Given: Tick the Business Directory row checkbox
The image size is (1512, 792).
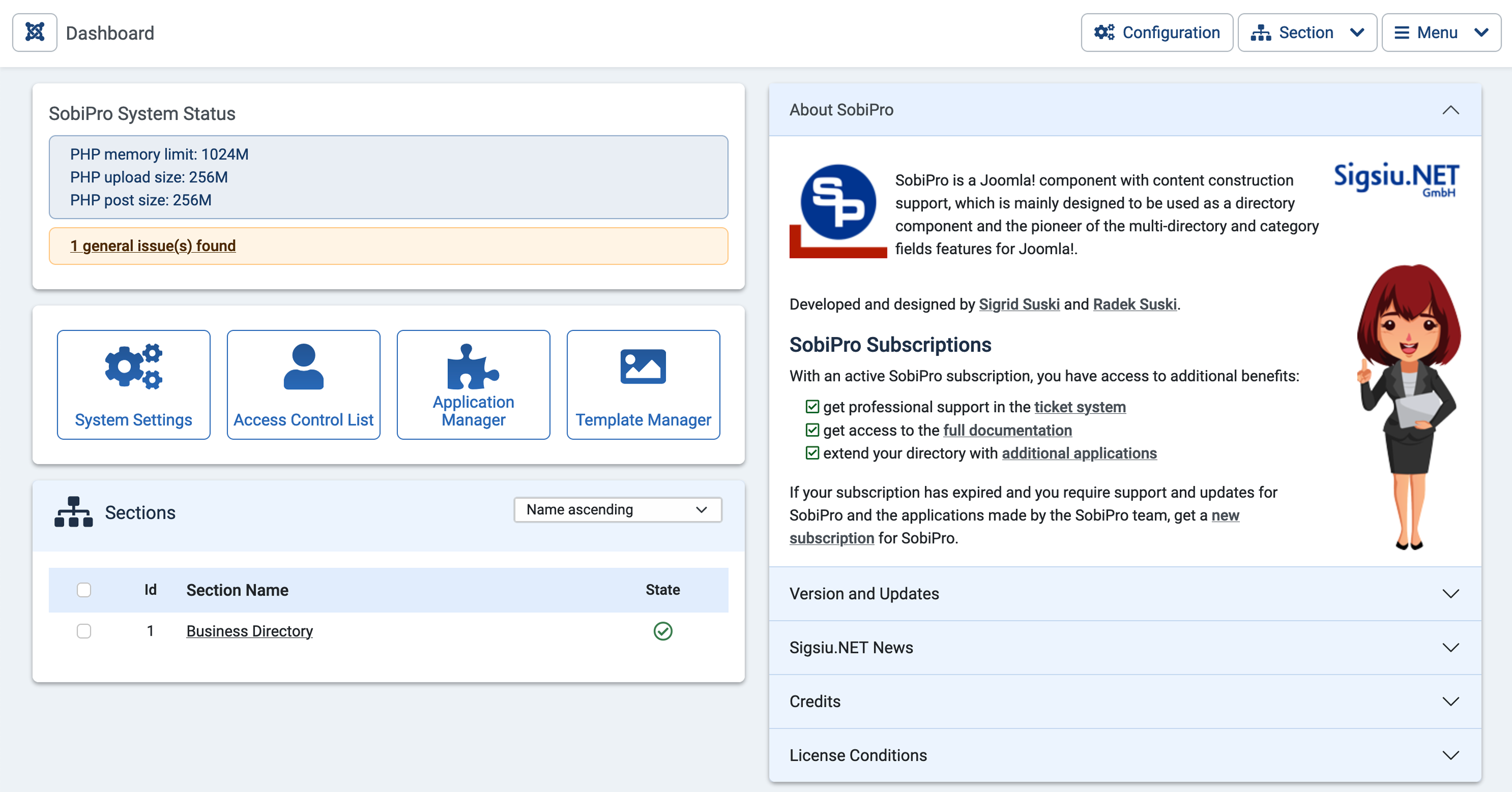Looking at the screenshot, I should click(x=84, y=630).
